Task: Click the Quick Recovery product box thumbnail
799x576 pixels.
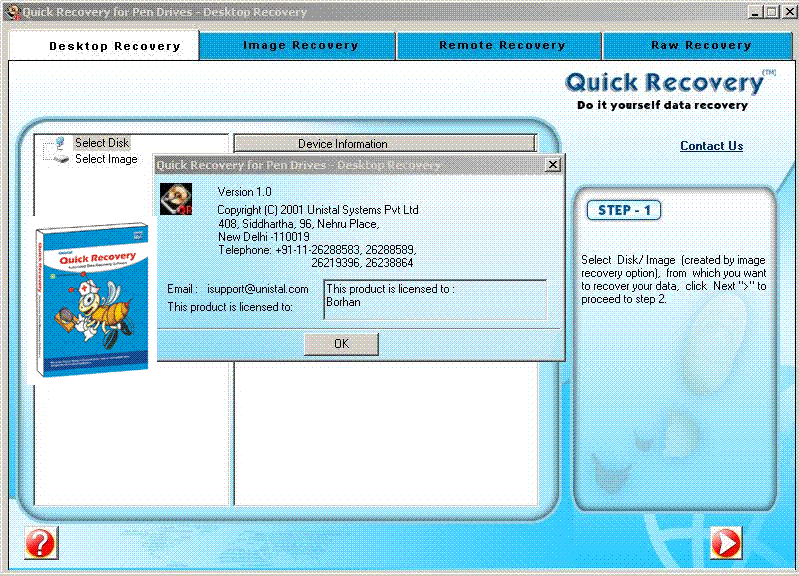Action: click(92, 299)
